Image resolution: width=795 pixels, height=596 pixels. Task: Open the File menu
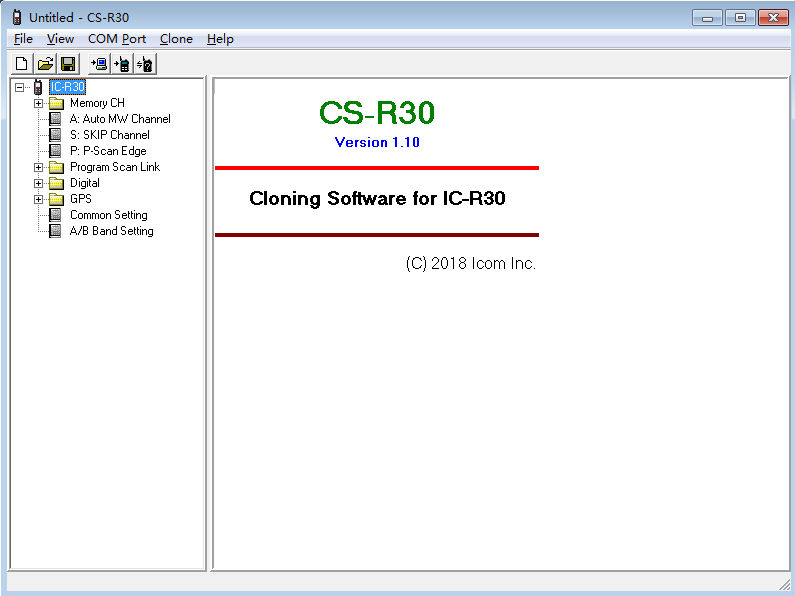[23, 39]
